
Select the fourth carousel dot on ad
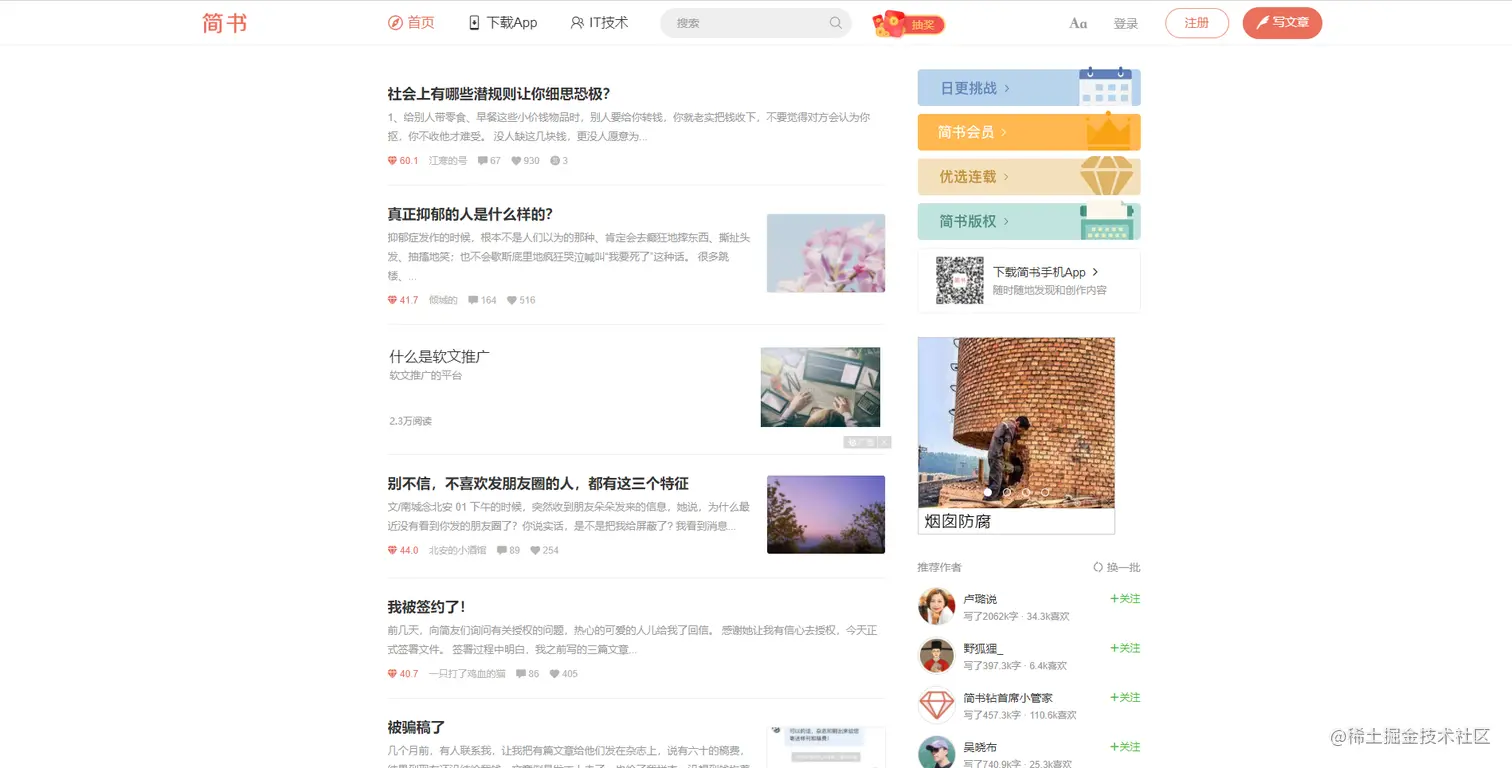click(x=1045, y=492)
